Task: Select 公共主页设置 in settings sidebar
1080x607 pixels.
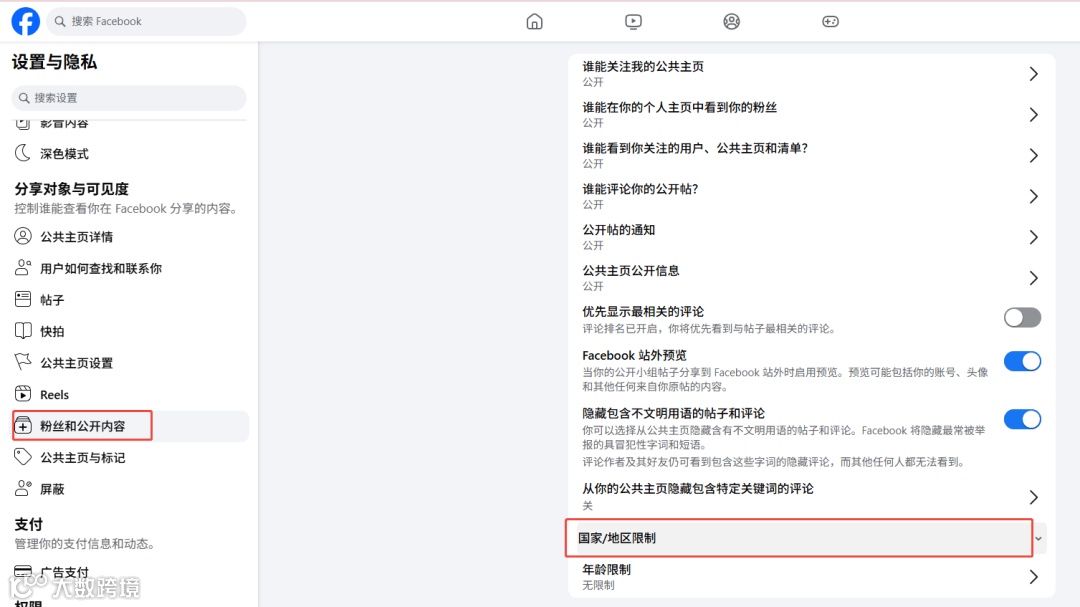Action: pos(76,363)
